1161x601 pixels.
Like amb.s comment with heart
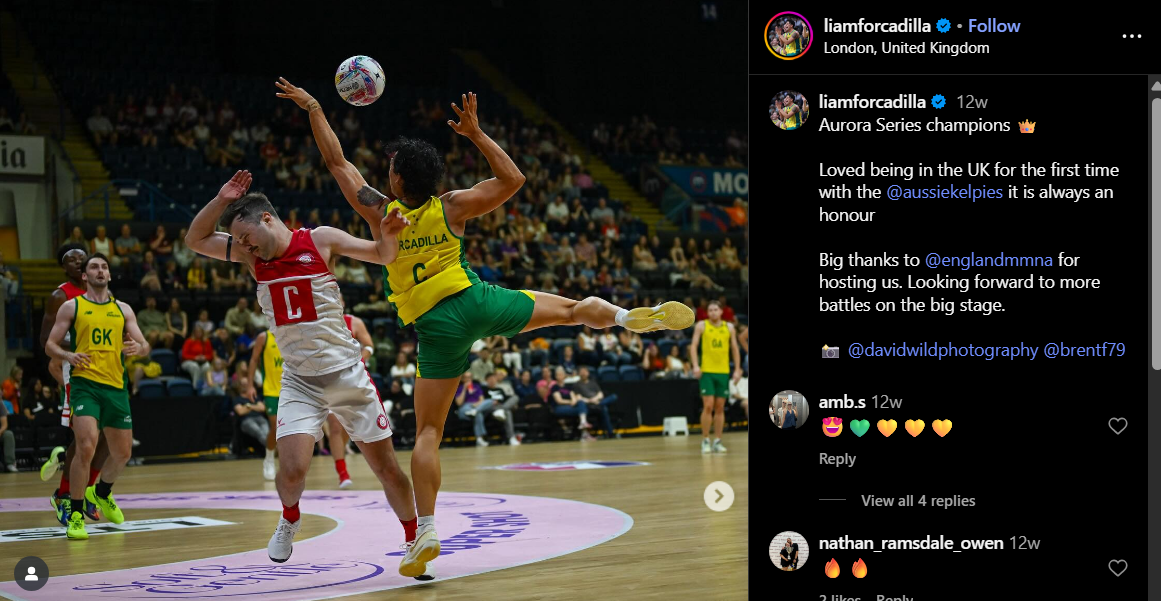pos(1117,426)
